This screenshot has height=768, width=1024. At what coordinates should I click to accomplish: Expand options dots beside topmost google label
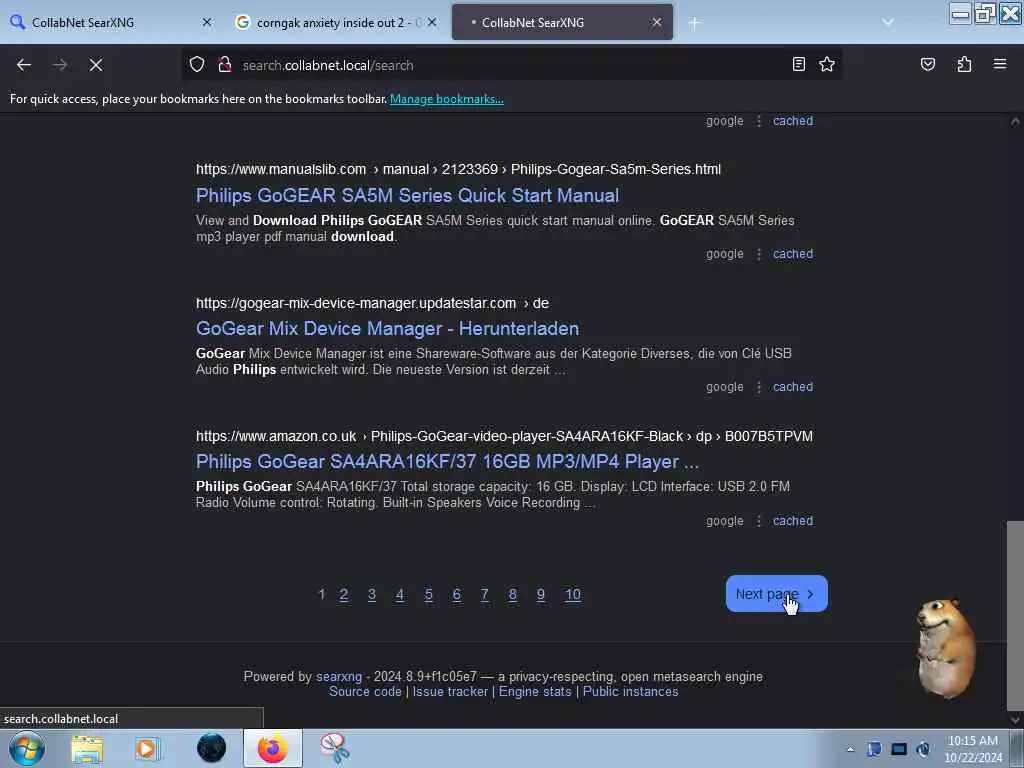(x=759, y=121)
